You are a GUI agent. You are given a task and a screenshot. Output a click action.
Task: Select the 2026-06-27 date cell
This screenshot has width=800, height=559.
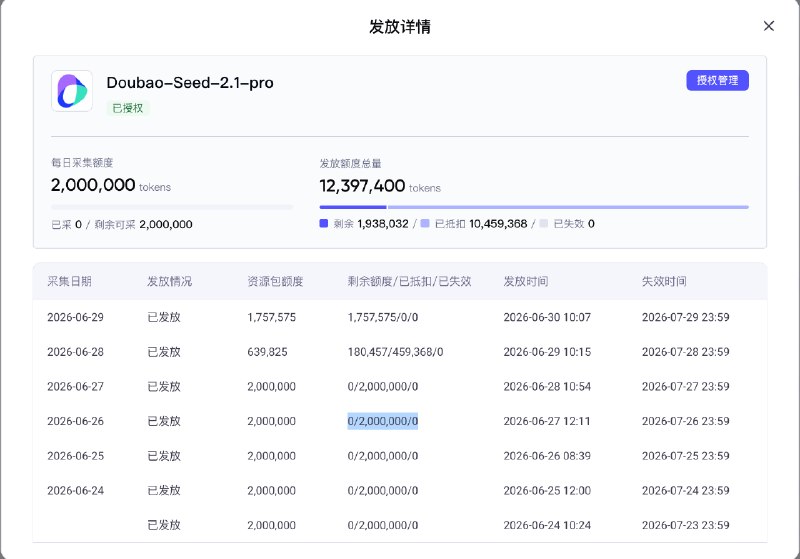click(76, 387)
